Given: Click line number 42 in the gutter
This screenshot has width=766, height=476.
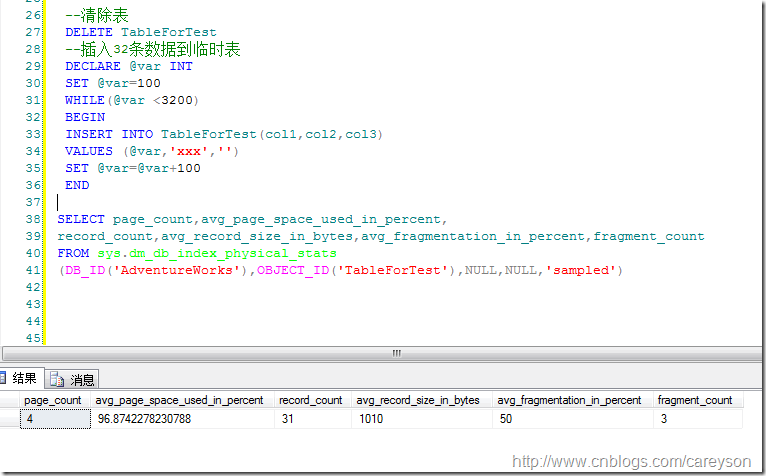Looking at the screenshot, I should pos(33,287).
